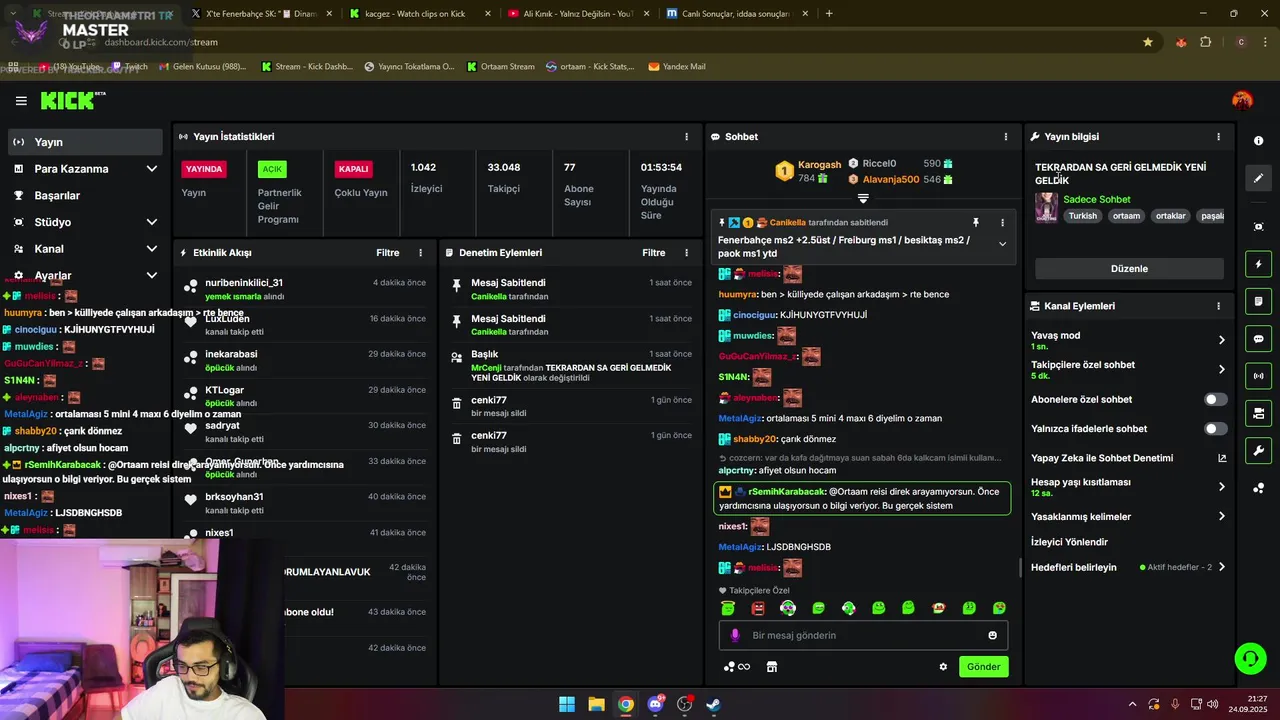This screenshot has width=1280, height=720.
Task: Open Hedefleri belirleyin arrow
Action: click(x=1221, y=567)
